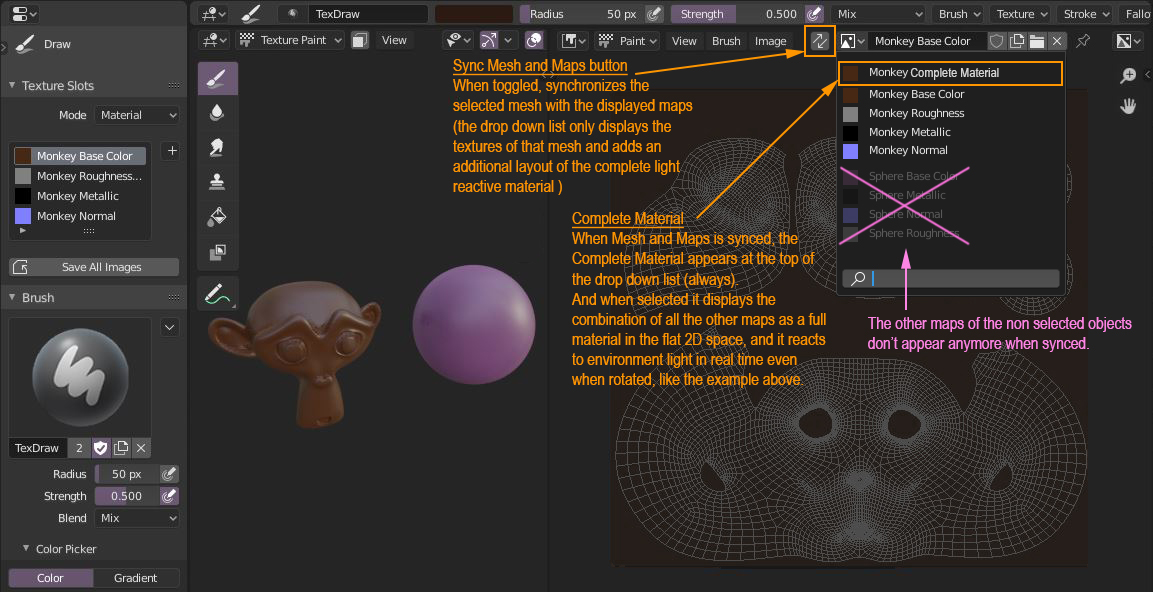Select the Clone stamp tool in the toolbar
1153x592 pixels.
218,182
